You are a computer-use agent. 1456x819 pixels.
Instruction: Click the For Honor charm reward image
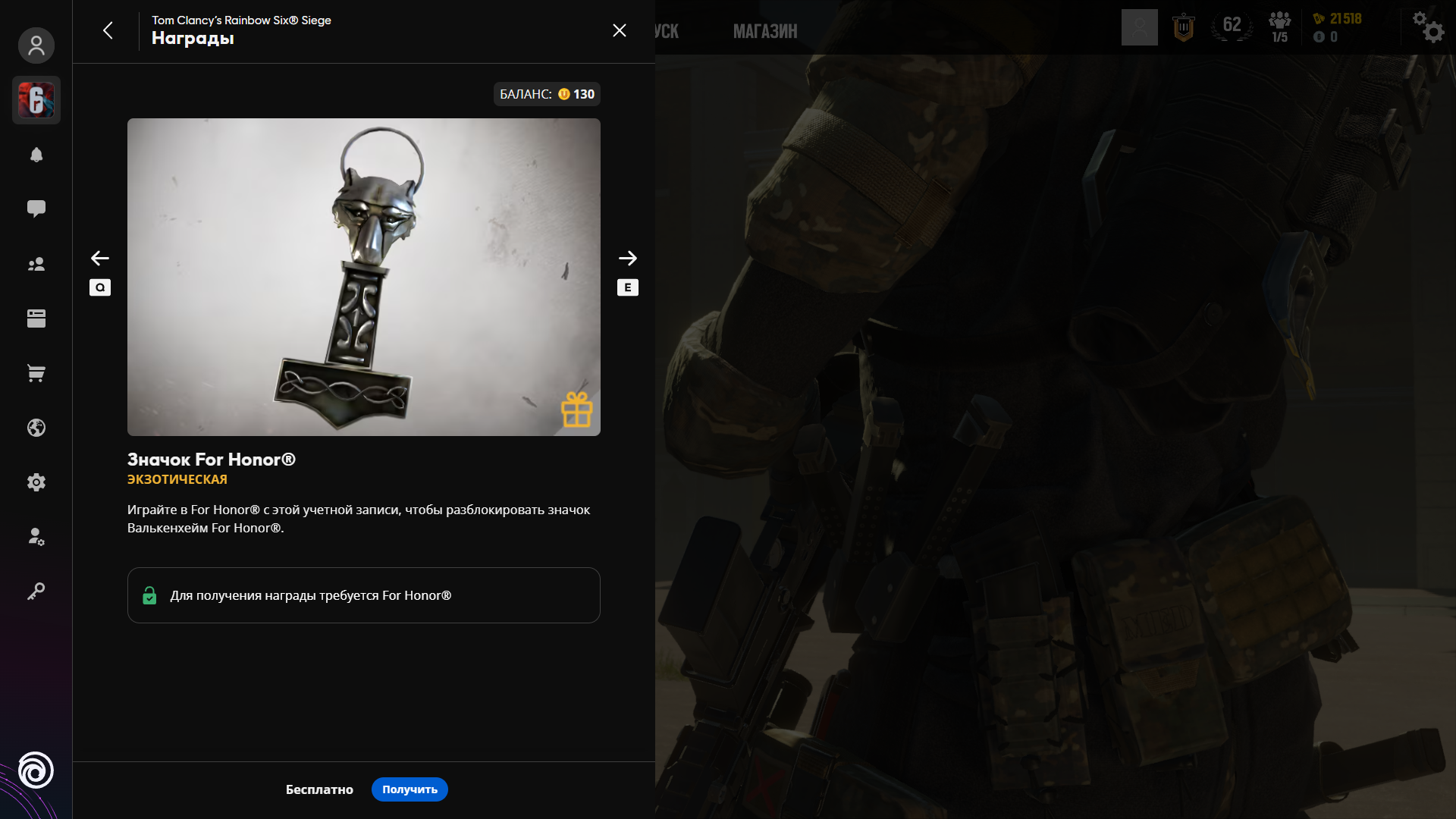(364, 277)
